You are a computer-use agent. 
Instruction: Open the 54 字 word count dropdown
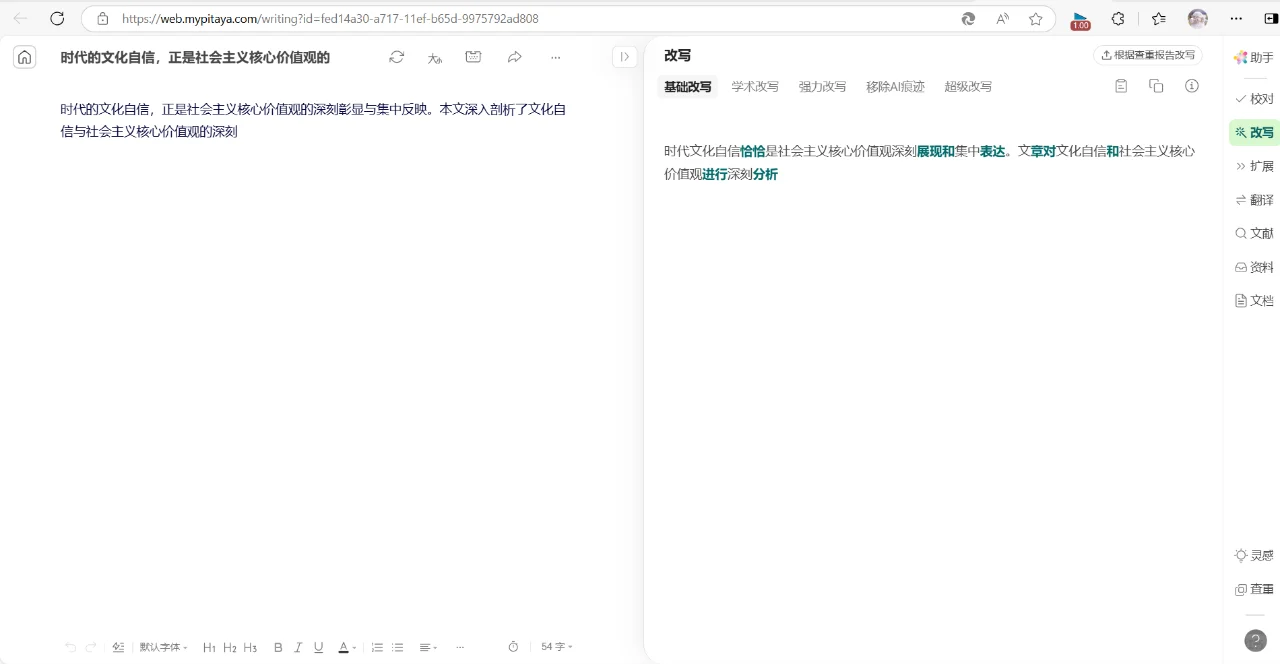(x=557, y=647)
